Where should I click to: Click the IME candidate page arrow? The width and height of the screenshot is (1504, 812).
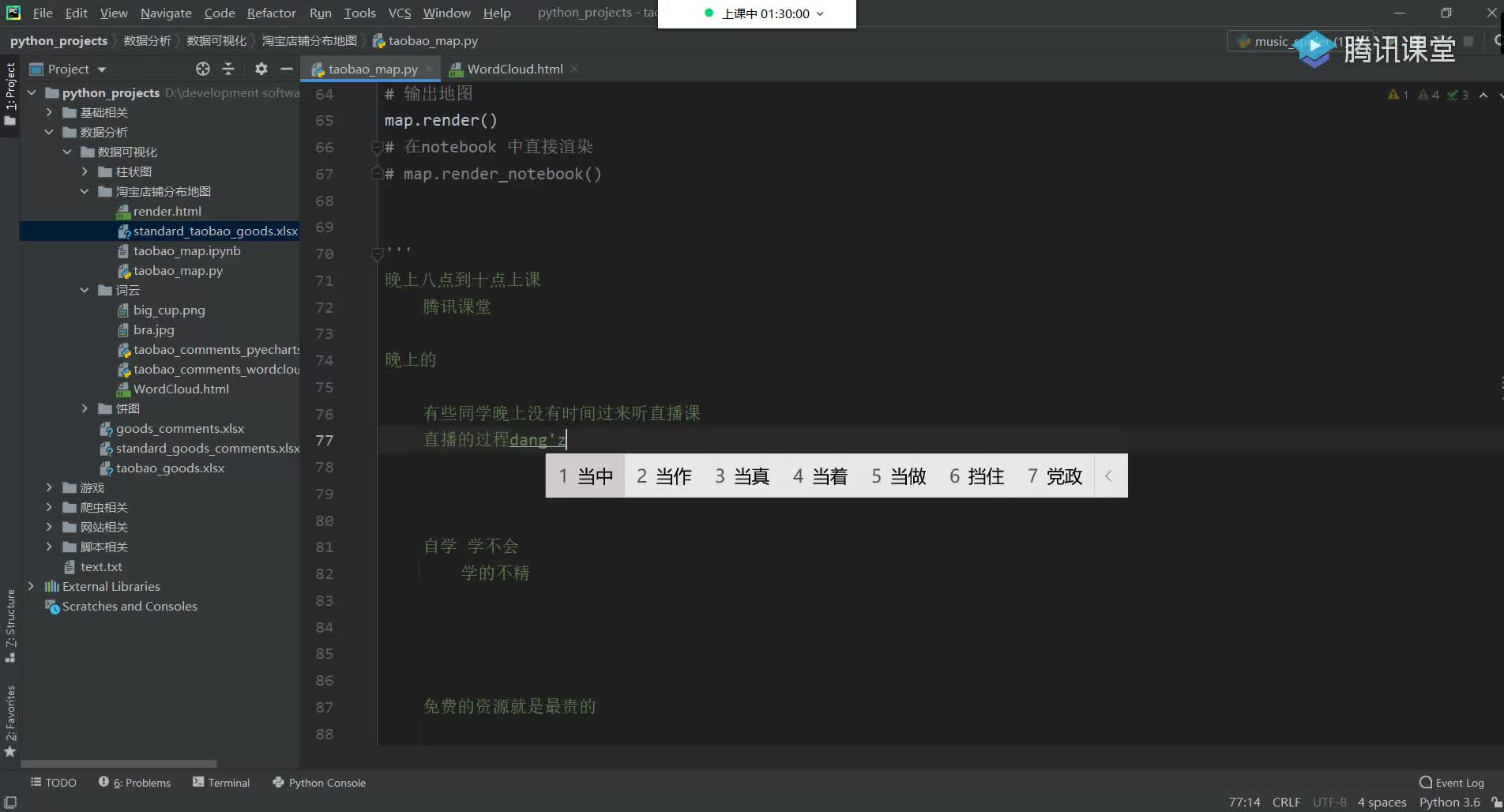tap(1109, 476)
